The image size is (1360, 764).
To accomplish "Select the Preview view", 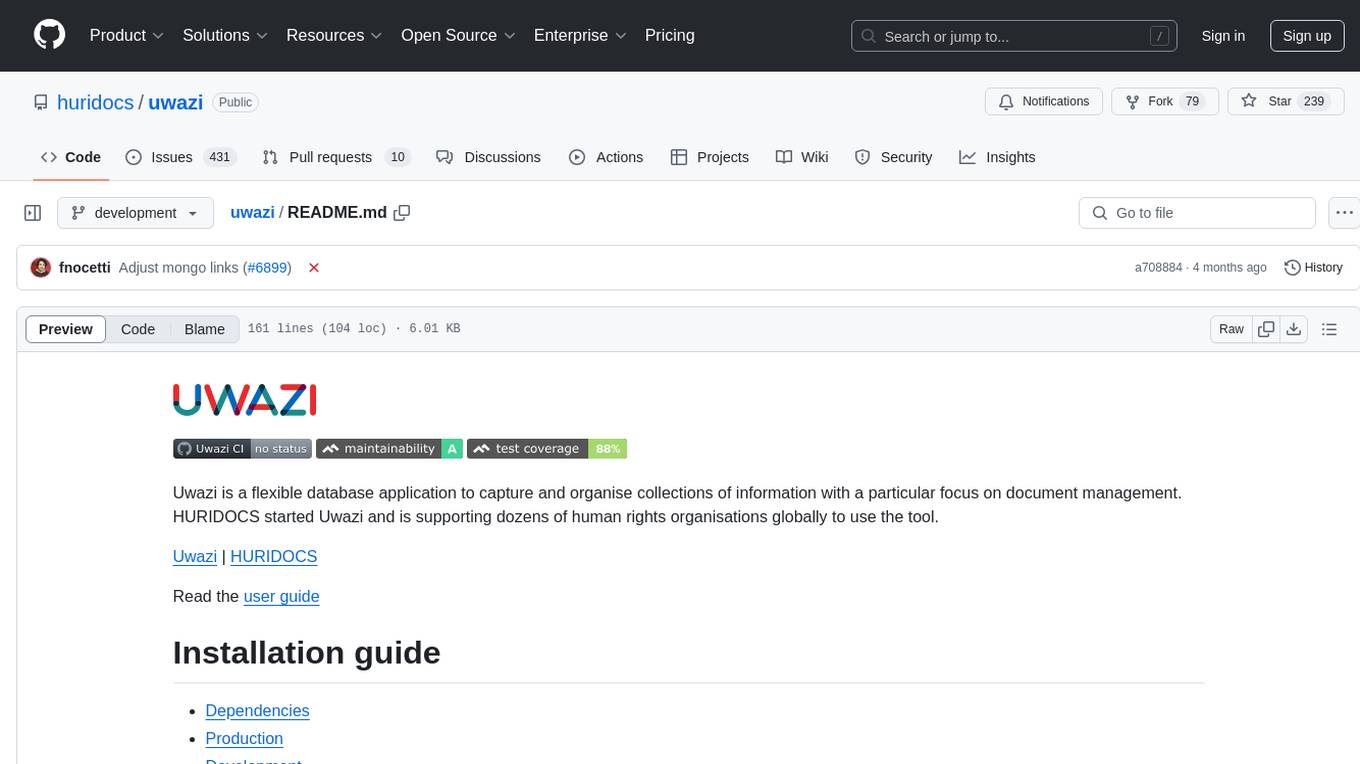I will (66, 329).
